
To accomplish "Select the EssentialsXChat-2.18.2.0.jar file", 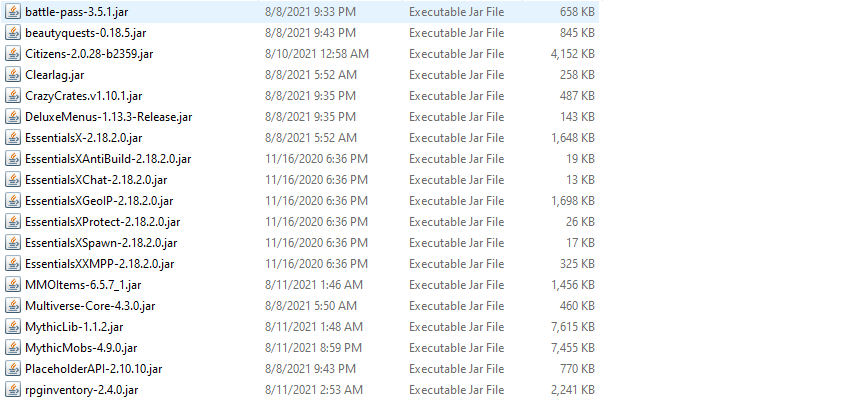I will pos(96,180).
